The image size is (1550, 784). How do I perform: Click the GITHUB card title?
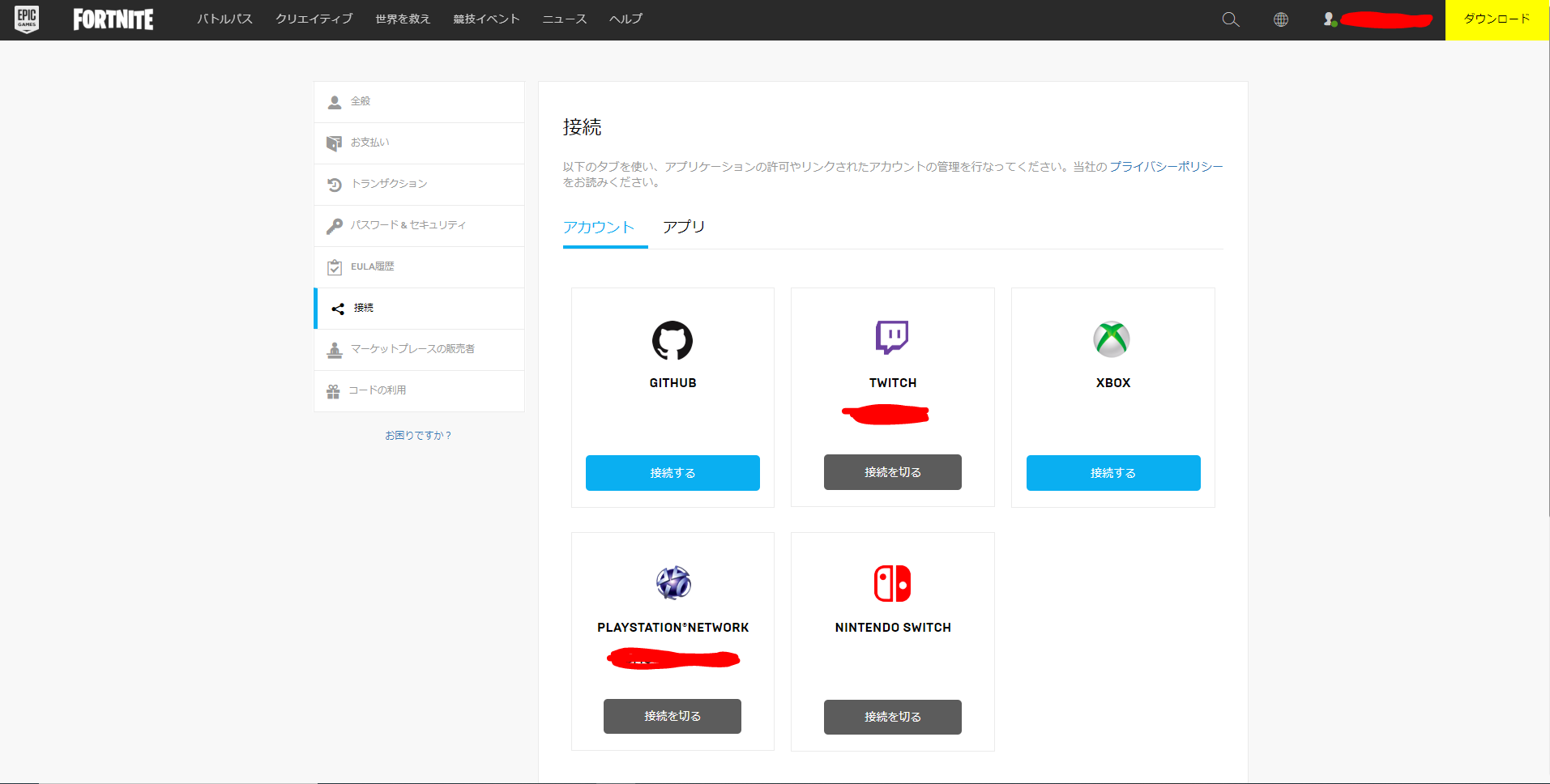point(673,383)
